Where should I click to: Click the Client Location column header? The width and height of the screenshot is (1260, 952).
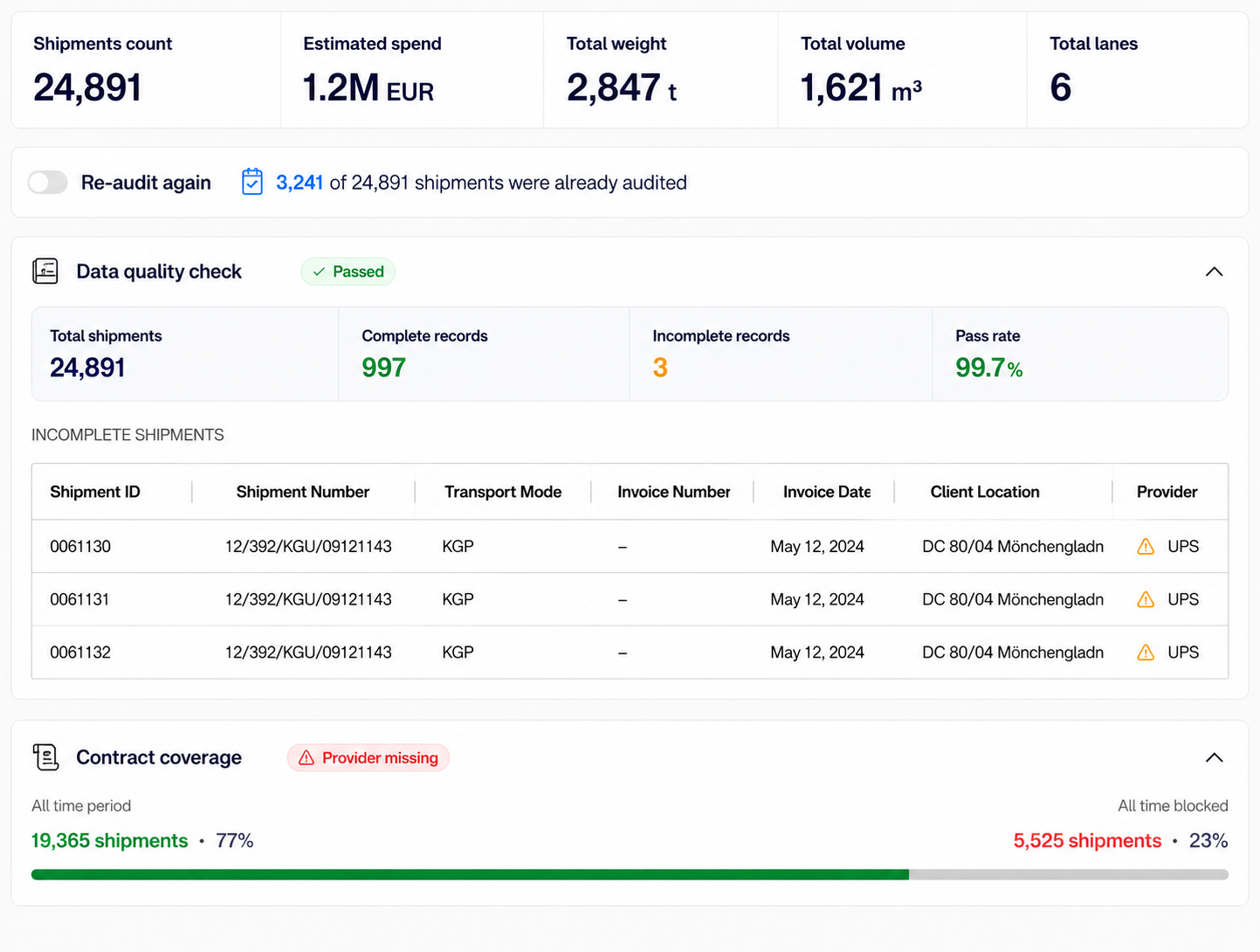[985, 492]
